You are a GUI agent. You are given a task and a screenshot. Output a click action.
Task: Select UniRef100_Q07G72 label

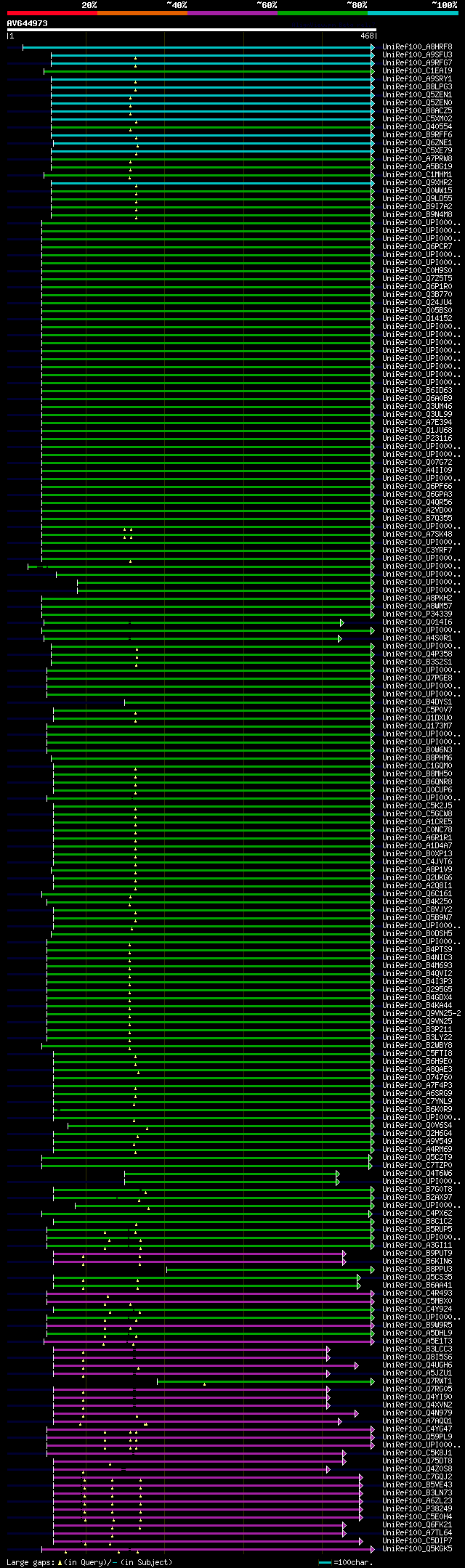tap(417, 463)
